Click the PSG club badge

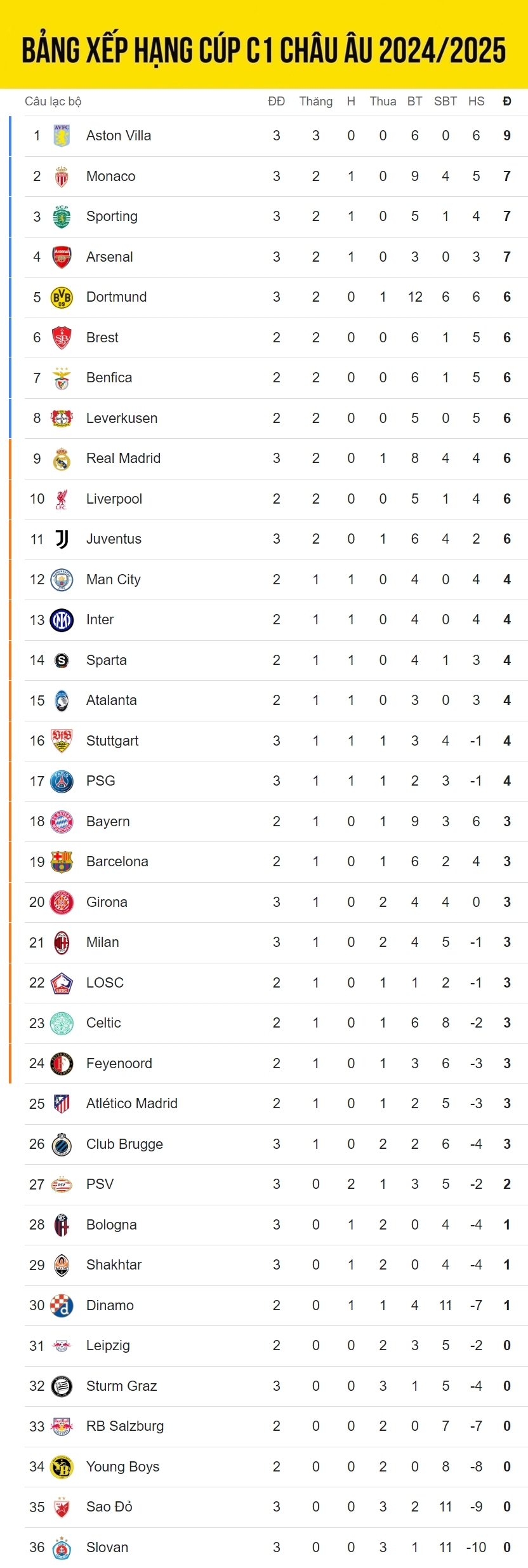[62, 781]
